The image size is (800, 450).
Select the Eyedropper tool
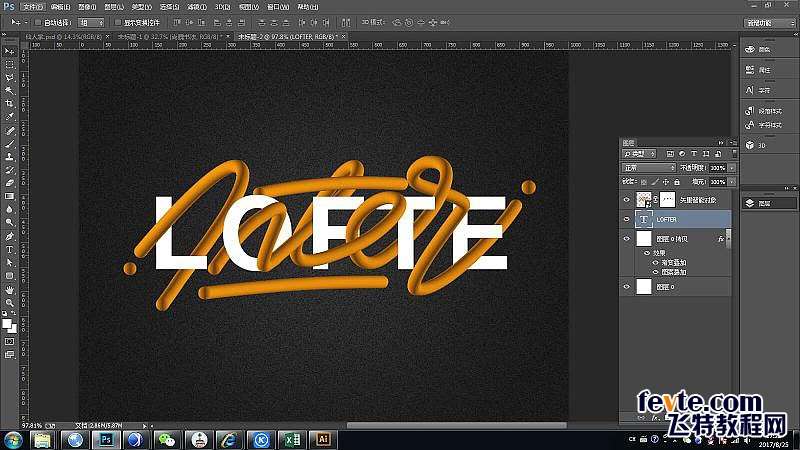point(10,117)
